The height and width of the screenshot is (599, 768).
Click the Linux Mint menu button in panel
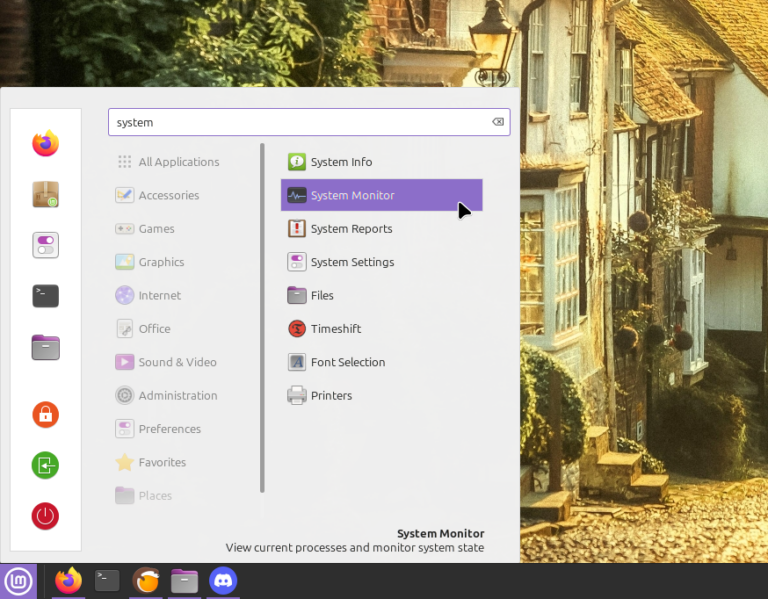tap(19, 581)
